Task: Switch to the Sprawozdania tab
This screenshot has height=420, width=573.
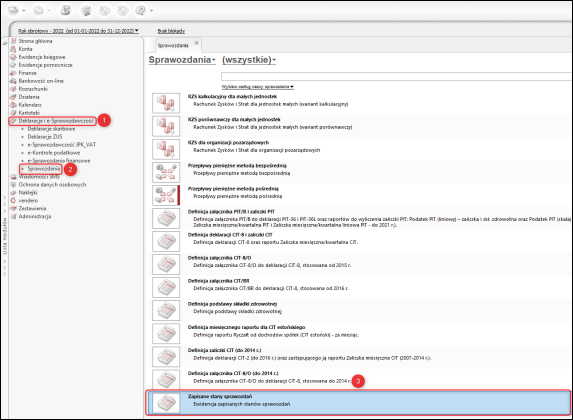Action: [173, 45]
